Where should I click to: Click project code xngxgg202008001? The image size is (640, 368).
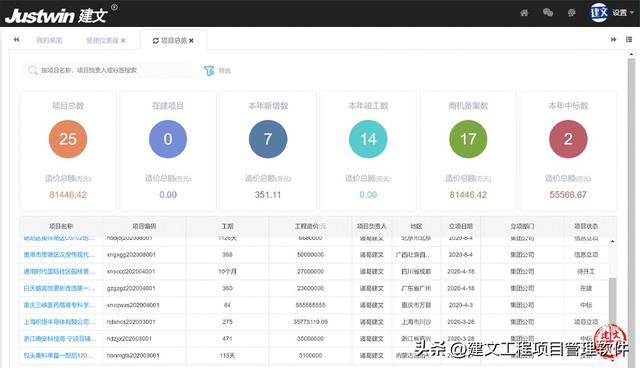[x=131, y=255]
